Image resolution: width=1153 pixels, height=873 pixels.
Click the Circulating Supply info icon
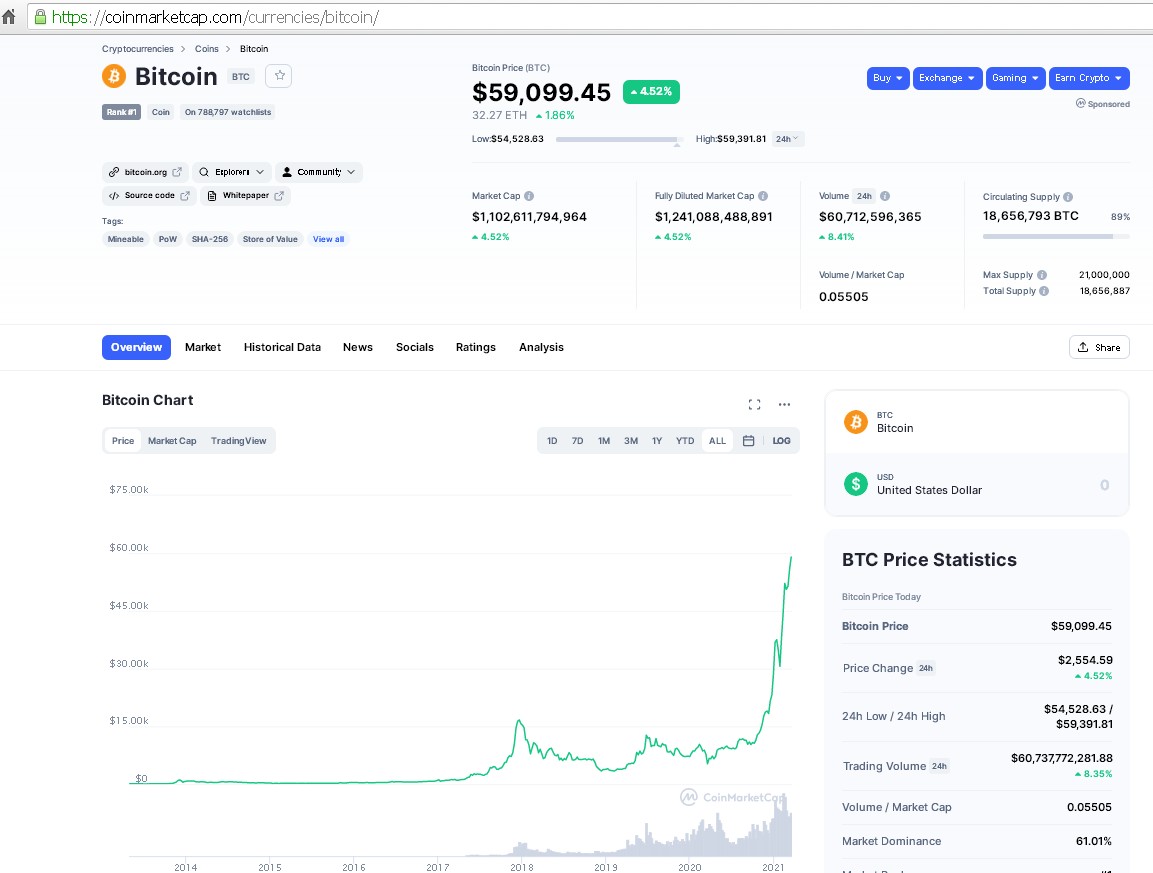point(1068,196)
